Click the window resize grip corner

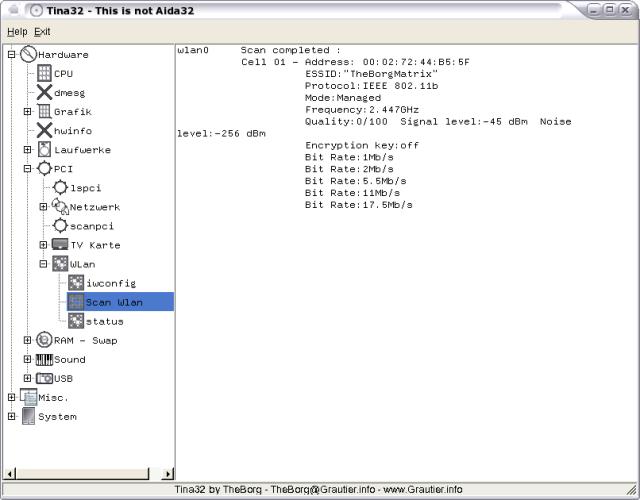coord(631,489)
